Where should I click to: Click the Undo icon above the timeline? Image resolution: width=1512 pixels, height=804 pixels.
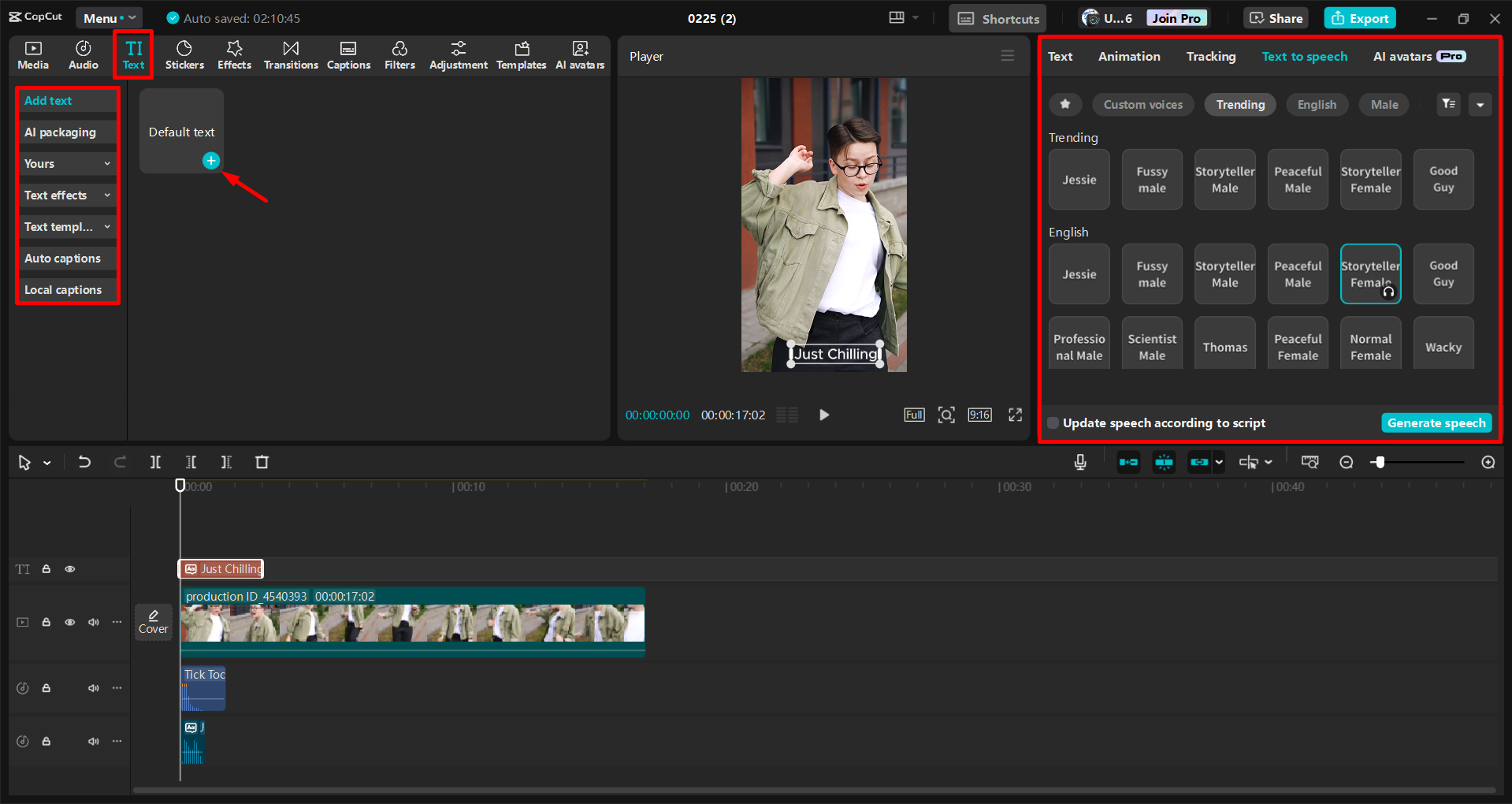84,462
